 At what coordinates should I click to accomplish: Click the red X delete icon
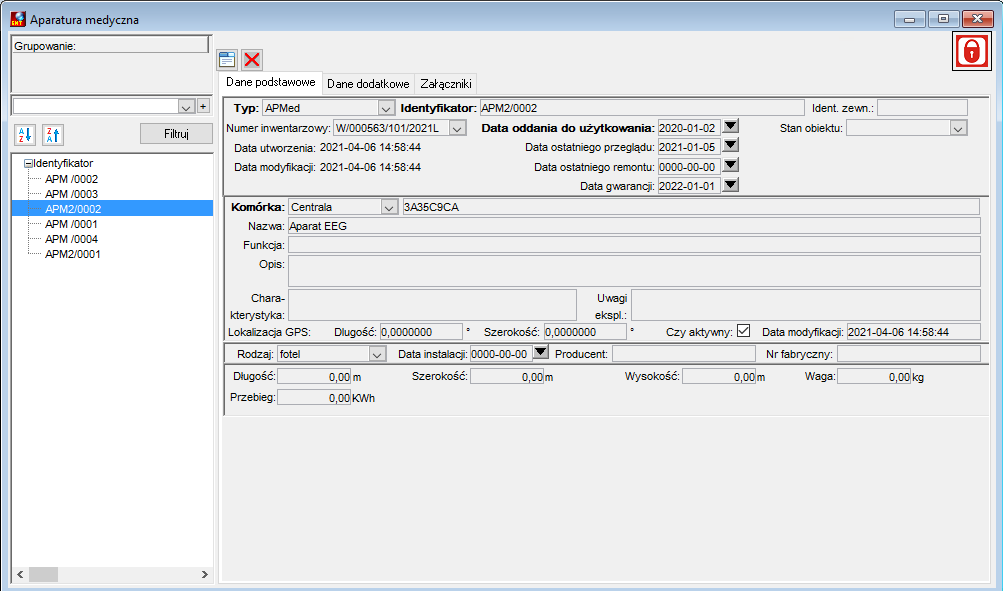point(252,60)
